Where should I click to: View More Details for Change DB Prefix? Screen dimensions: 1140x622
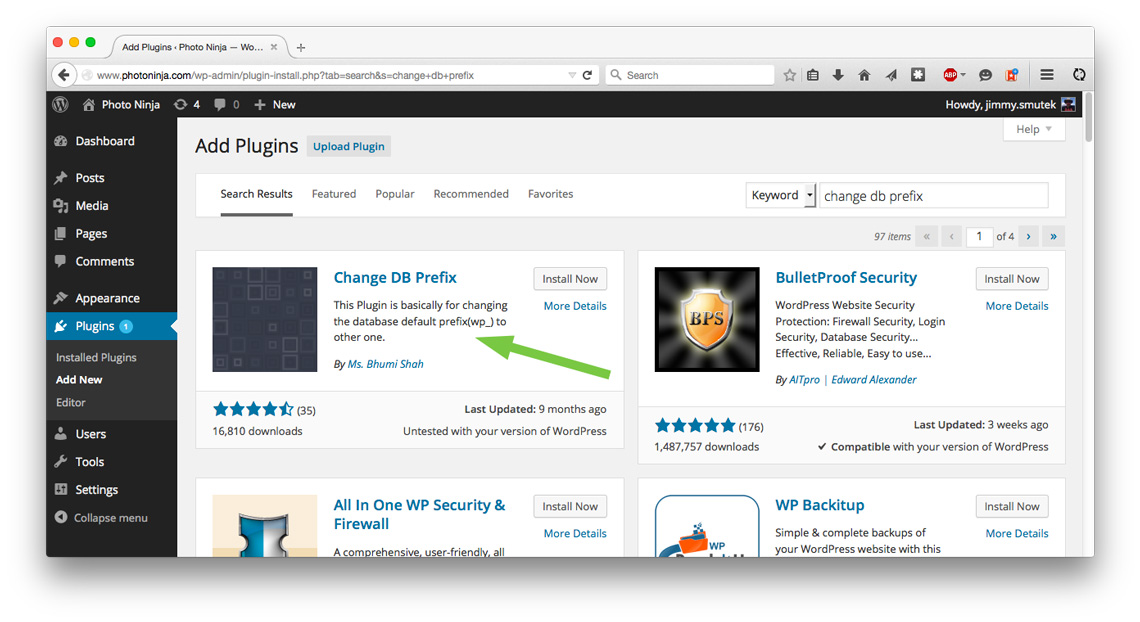click(x=575, y=306)
